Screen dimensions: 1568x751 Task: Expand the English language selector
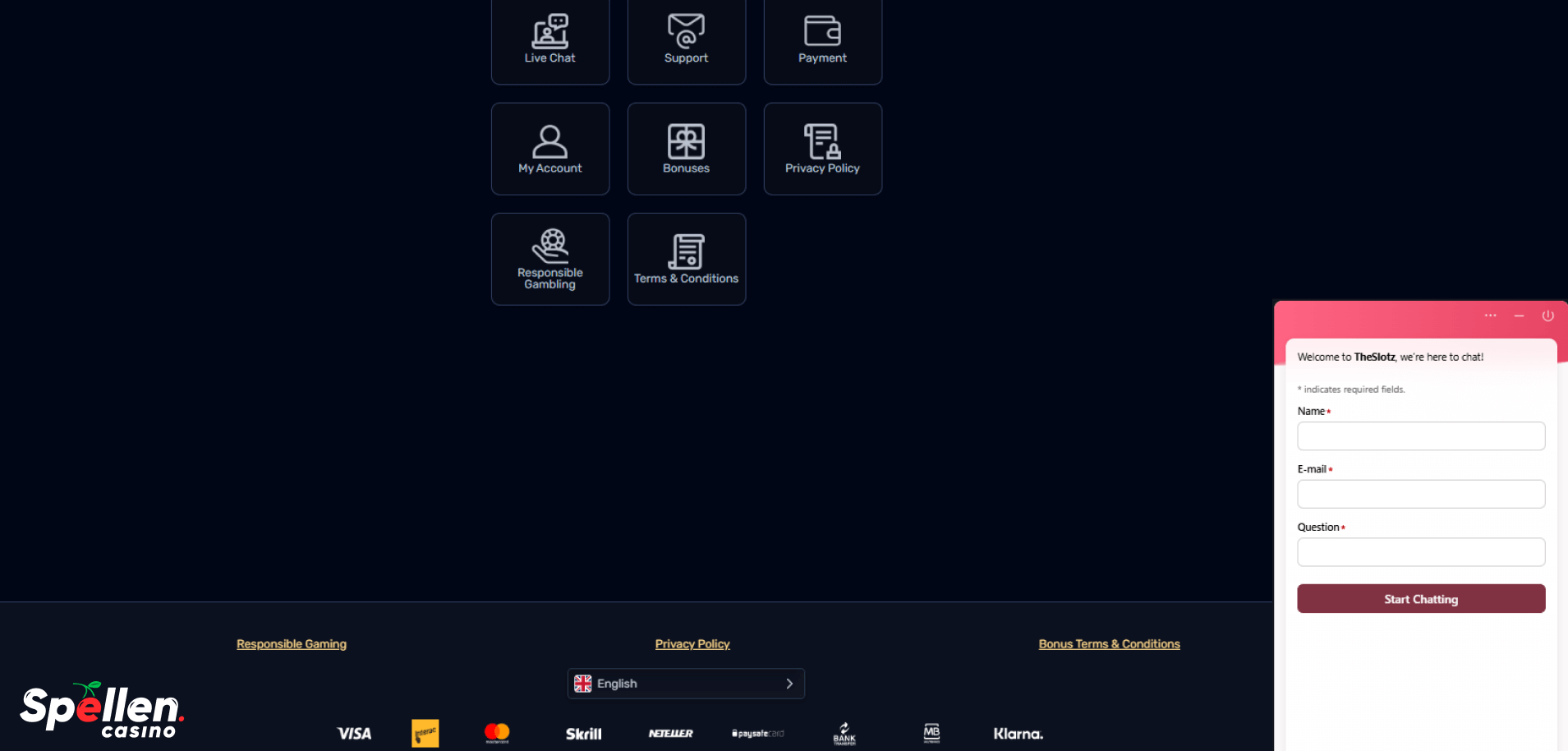tap(685, 684)
